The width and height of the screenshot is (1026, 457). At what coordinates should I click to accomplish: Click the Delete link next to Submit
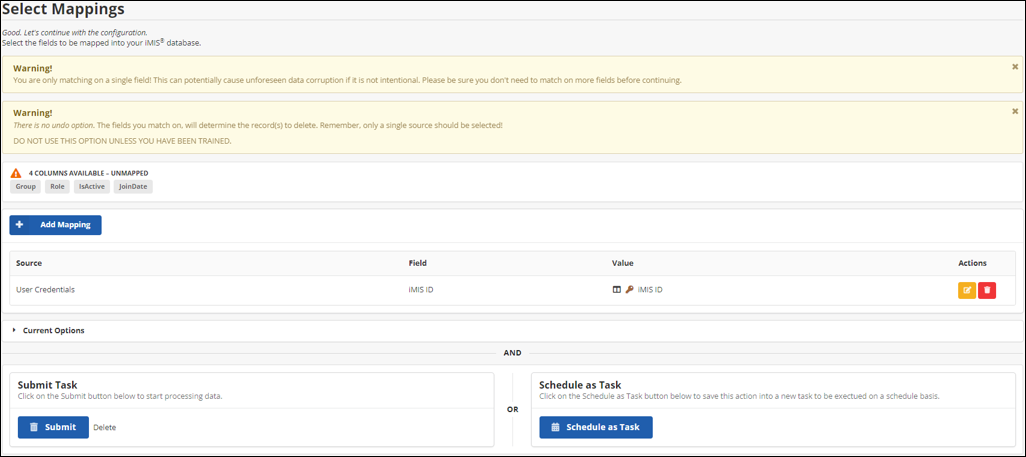click(x=104, y=427)
